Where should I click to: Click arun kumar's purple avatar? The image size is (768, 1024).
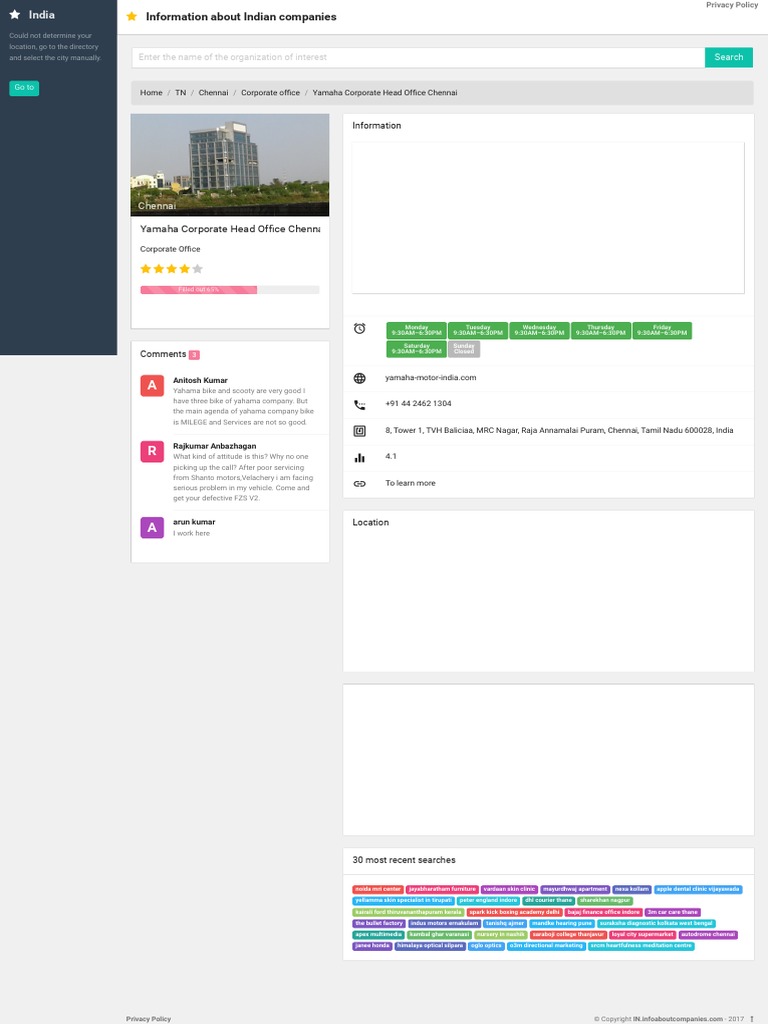(152, 527)
